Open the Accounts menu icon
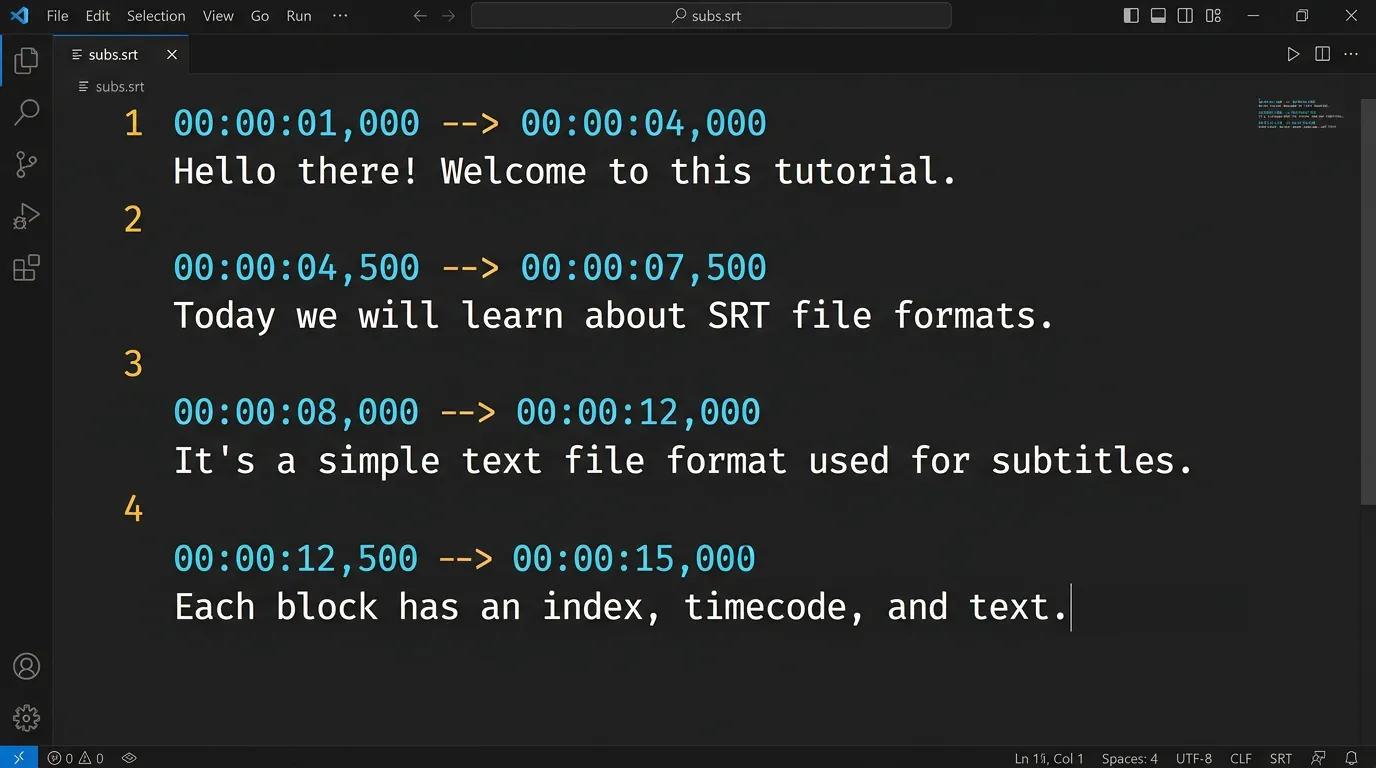The image size is (1376, 768). 26,666
